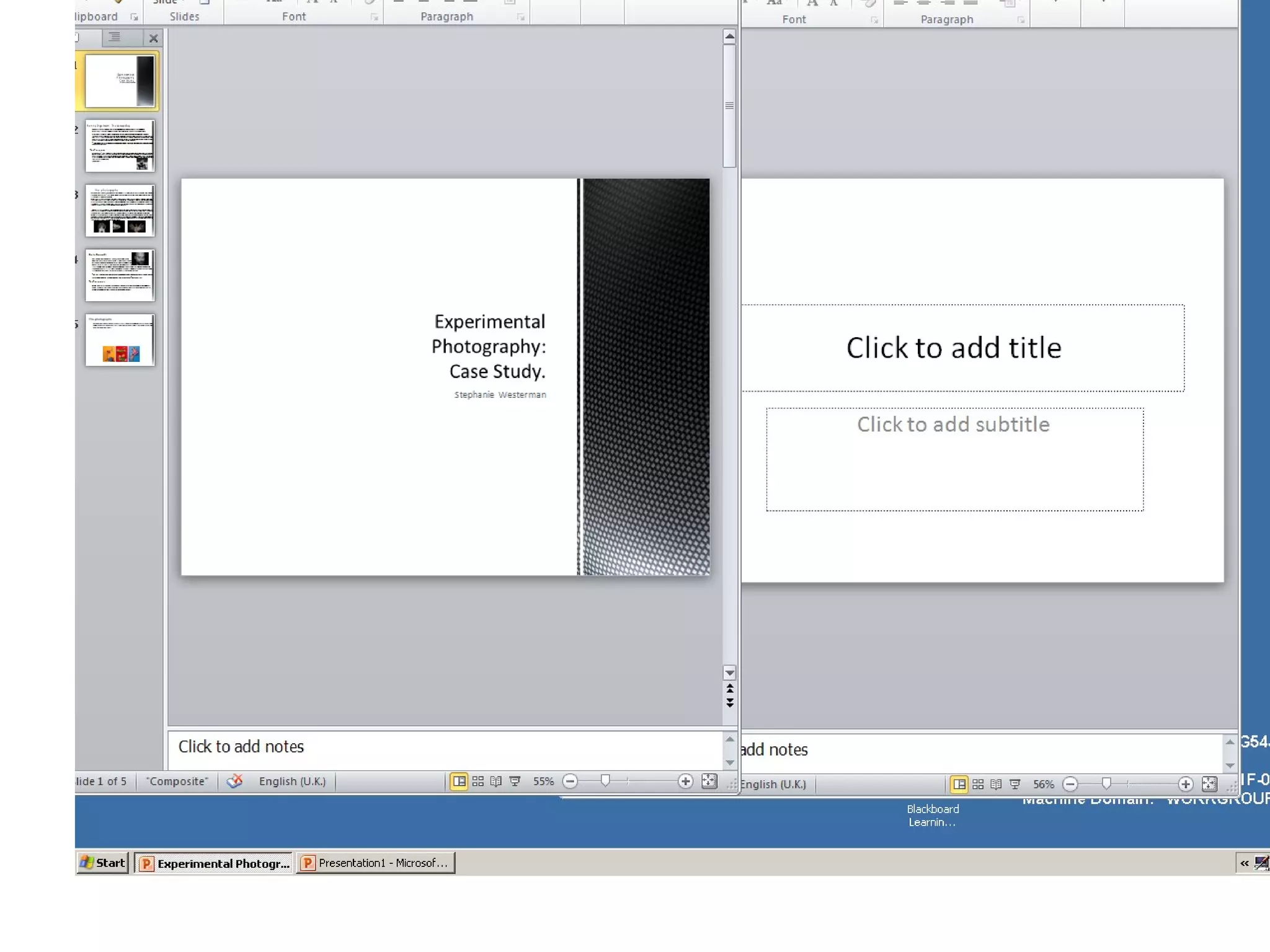1270x952 pixels.
Task: Expand the Font dialog launcher in left ribbon
Action: point(374,17)
